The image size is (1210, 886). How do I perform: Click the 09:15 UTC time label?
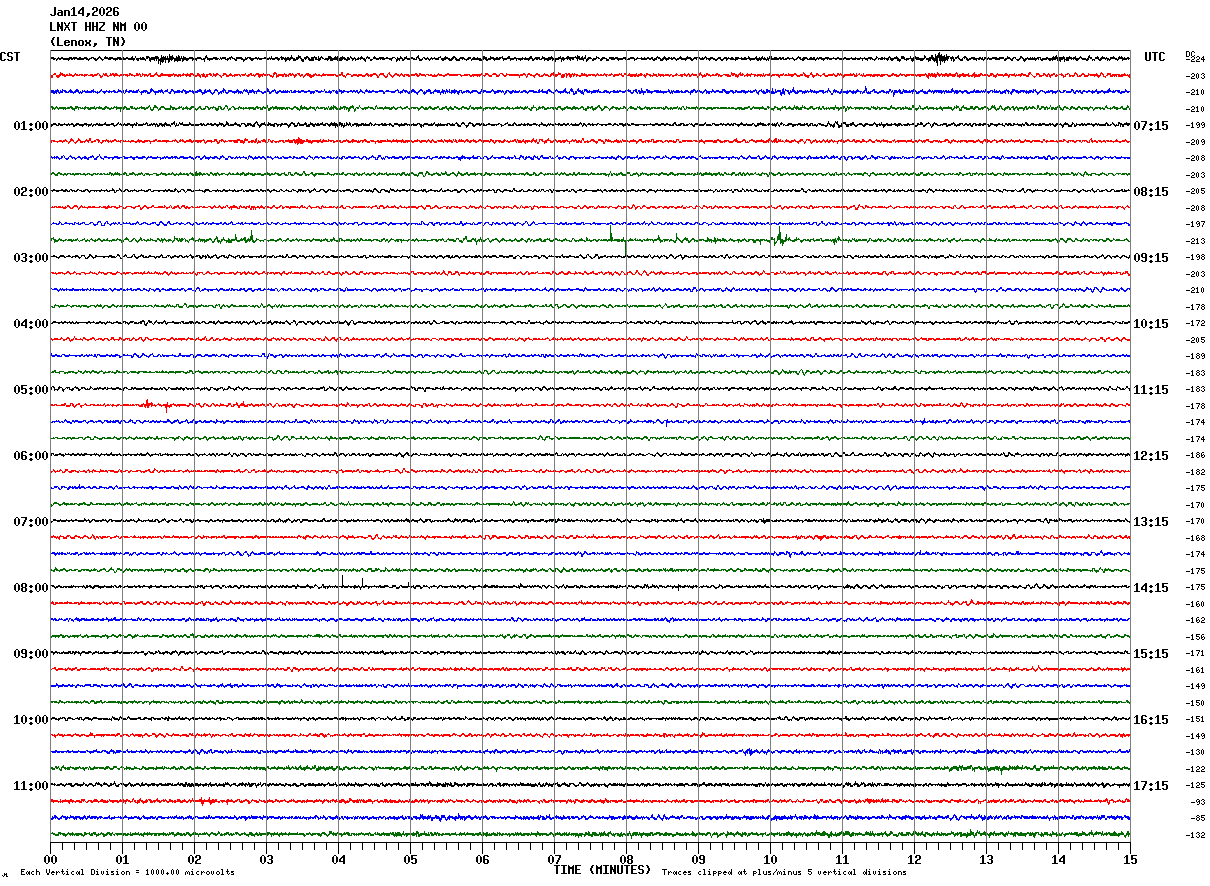click(1150, 258)
